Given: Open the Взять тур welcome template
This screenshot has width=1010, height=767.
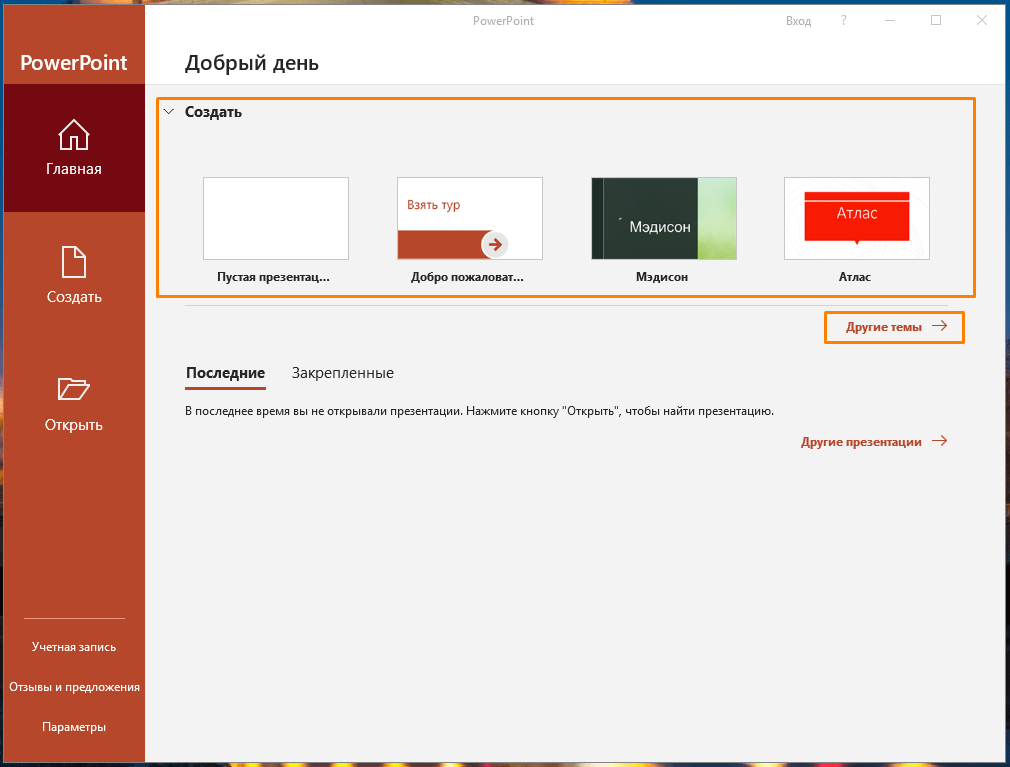Looking at the screenshot, I should (x=470, y=218).
